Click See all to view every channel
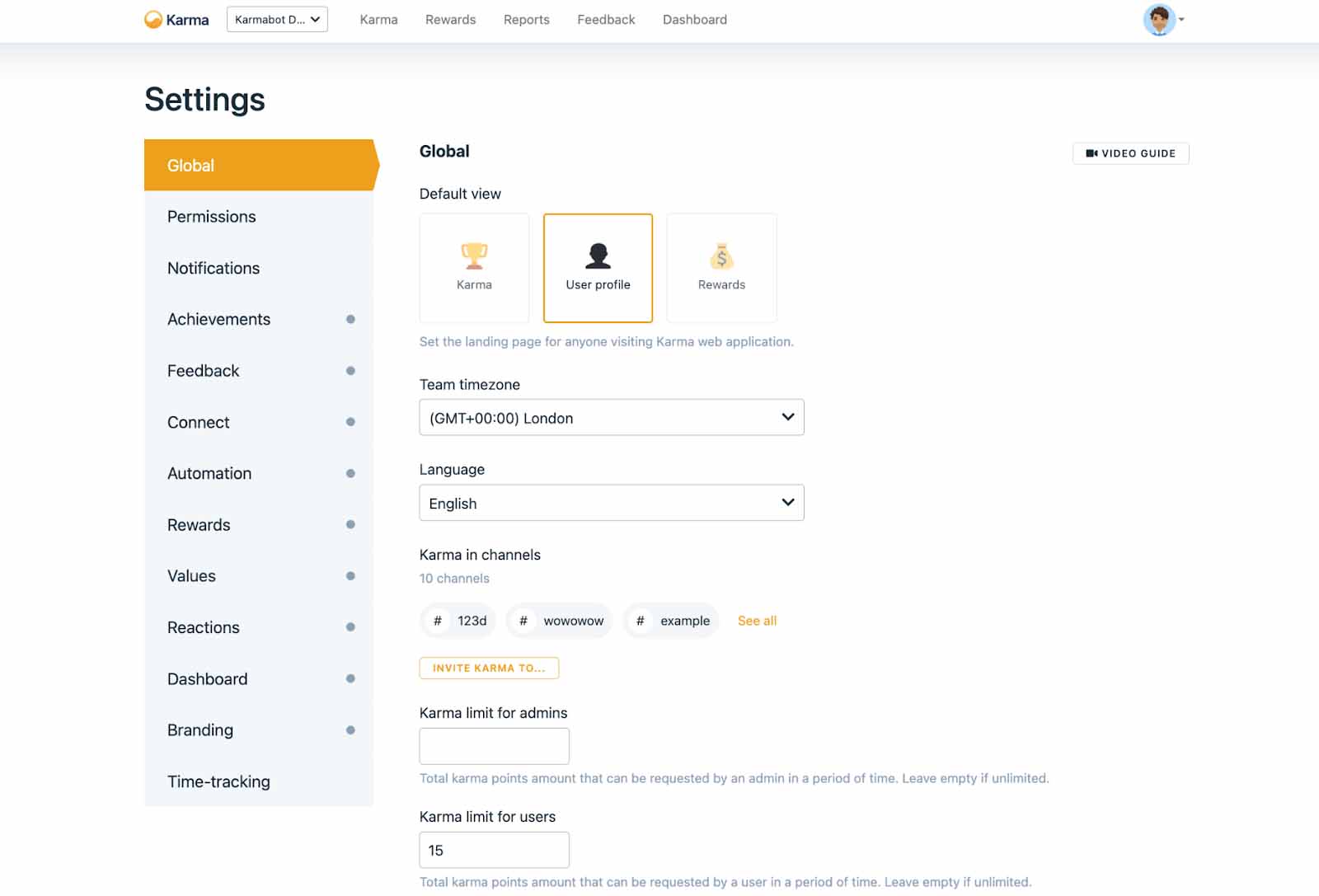This screenshot has width=1319, height=896. [x=756, y=621]
